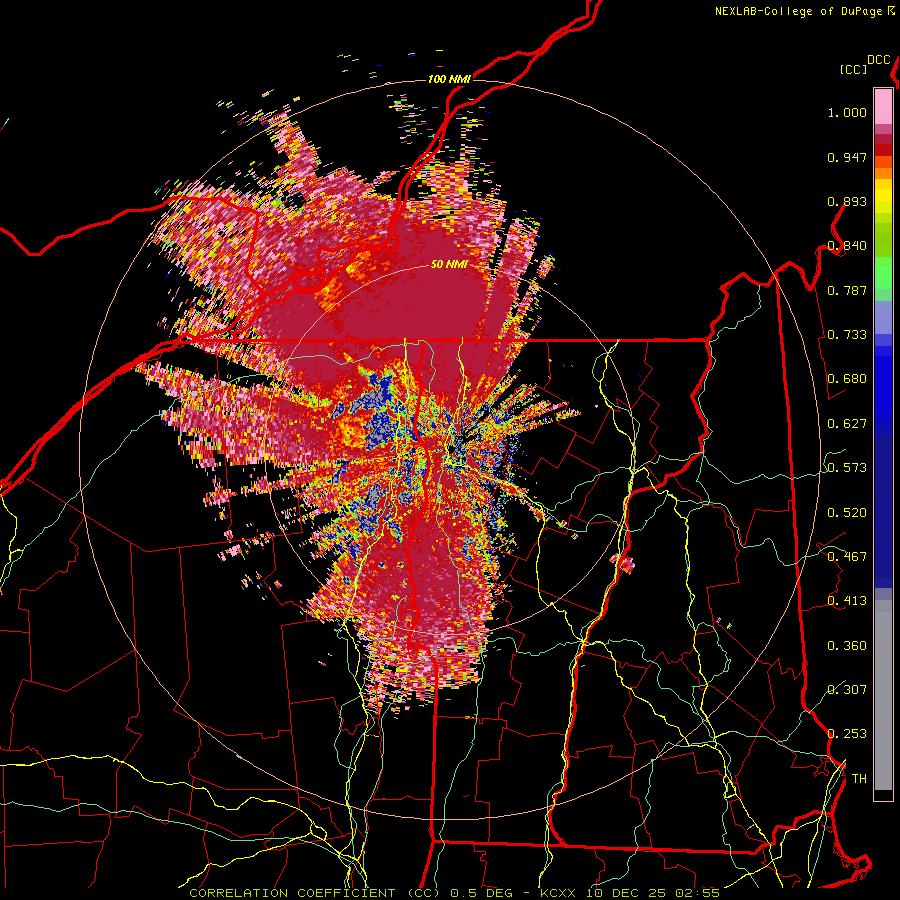Click the 100 NMI range ring label
Screen dimensions: 900x900
(x=449, y=79)
